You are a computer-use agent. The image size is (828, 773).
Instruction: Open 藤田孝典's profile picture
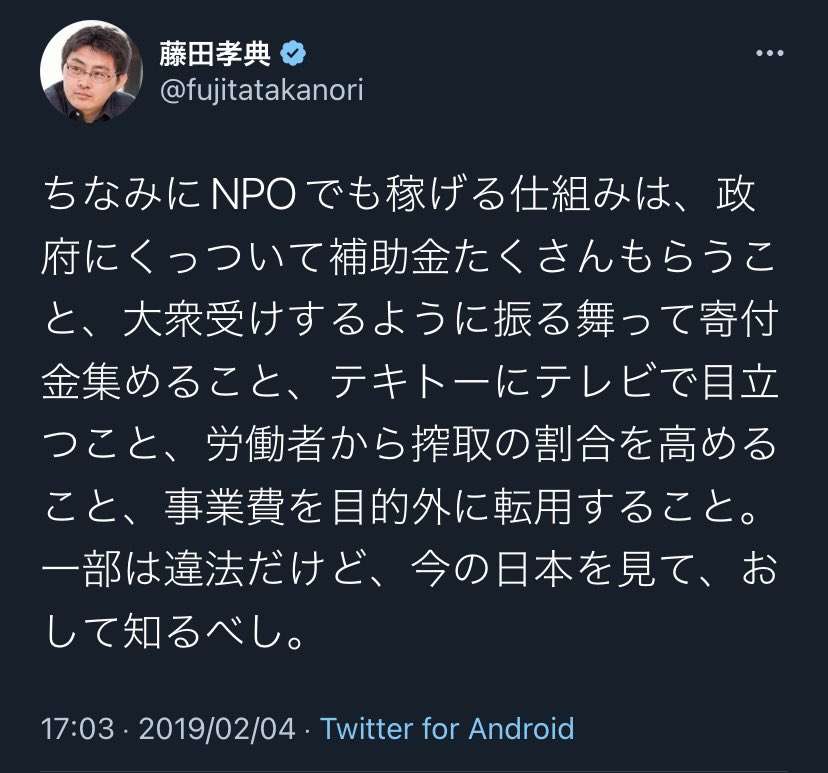[91, 72]
